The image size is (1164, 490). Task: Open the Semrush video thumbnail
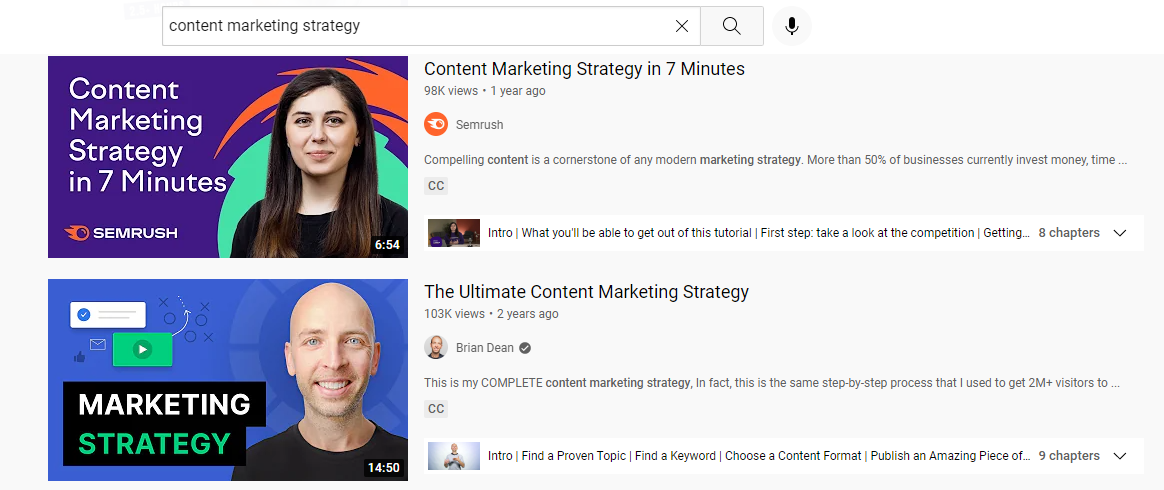tap(228, 157)
